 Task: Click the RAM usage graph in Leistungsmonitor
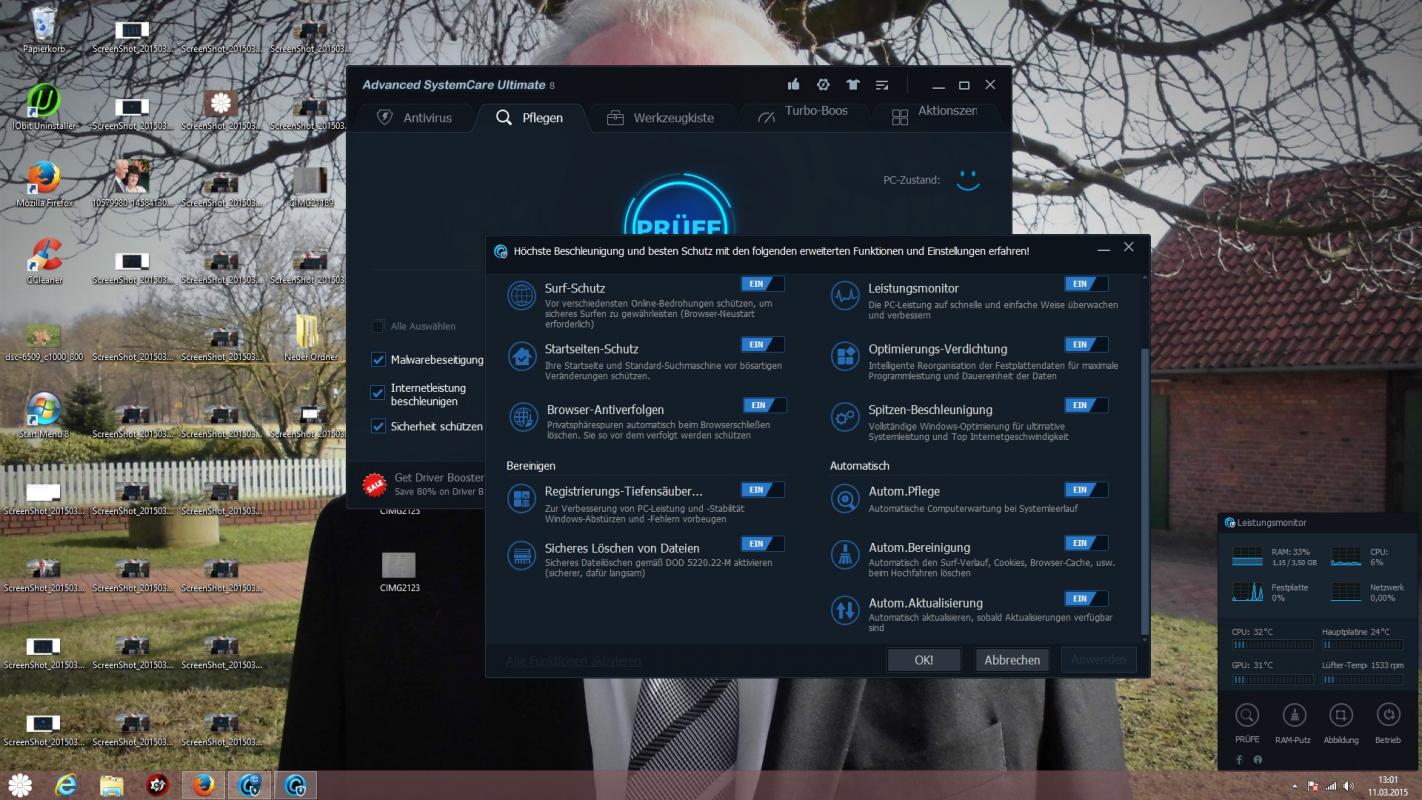pyautogui.click(x=1247, y=556)
